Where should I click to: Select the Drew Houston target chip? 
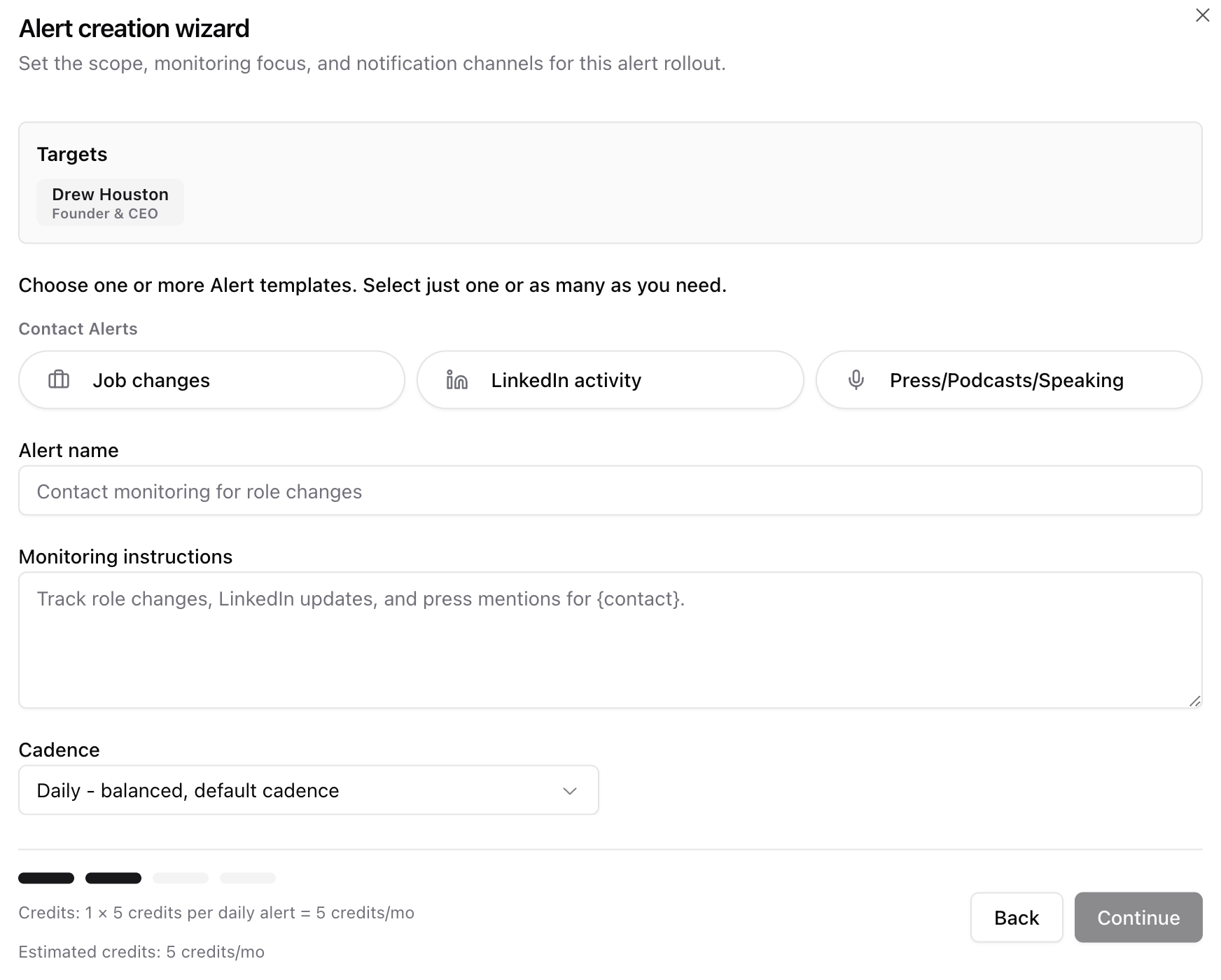pyautogui.click(x=110, y=202)
